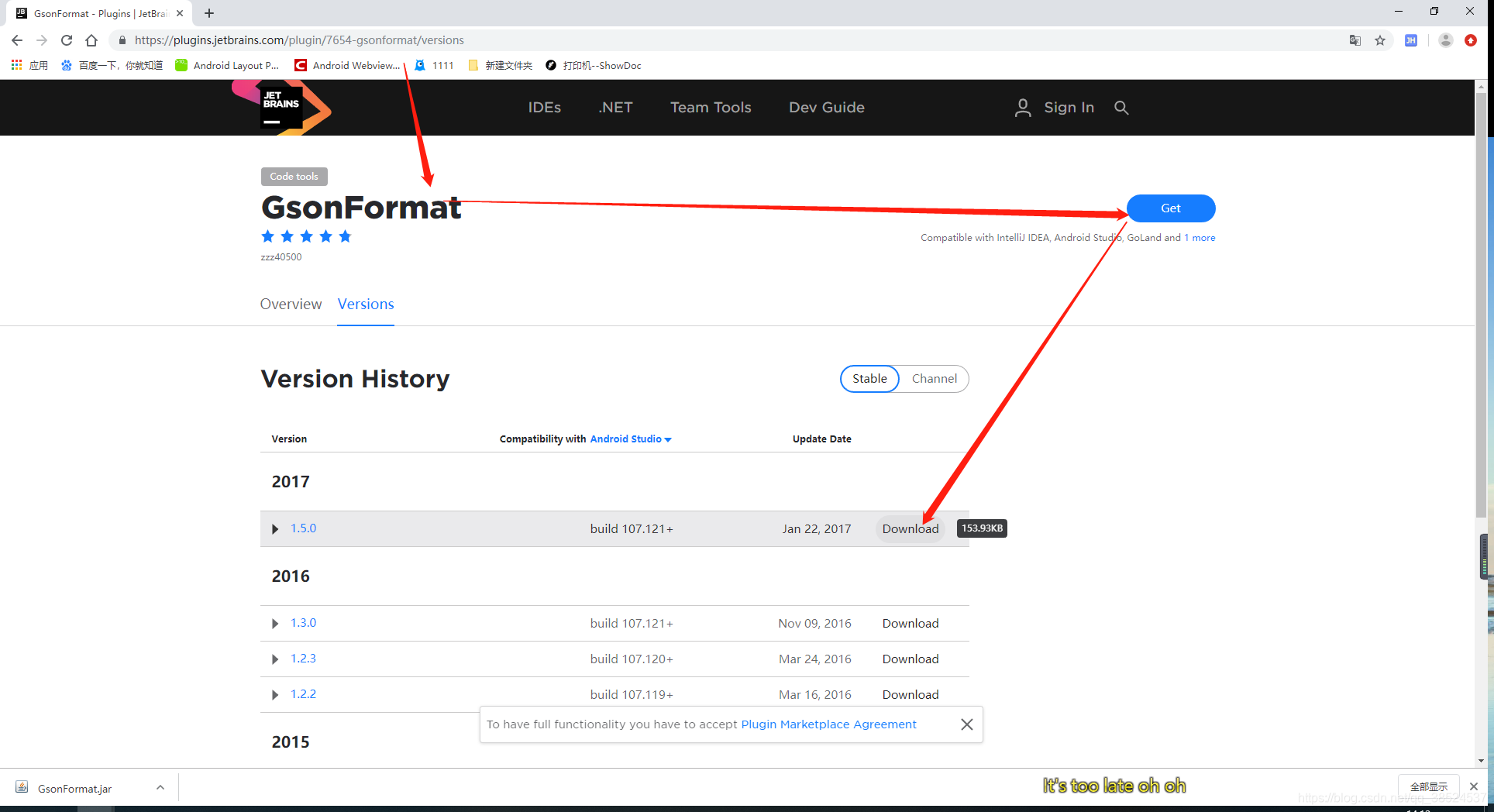Open site search magnifier icon

click(x=1121, y=108)
